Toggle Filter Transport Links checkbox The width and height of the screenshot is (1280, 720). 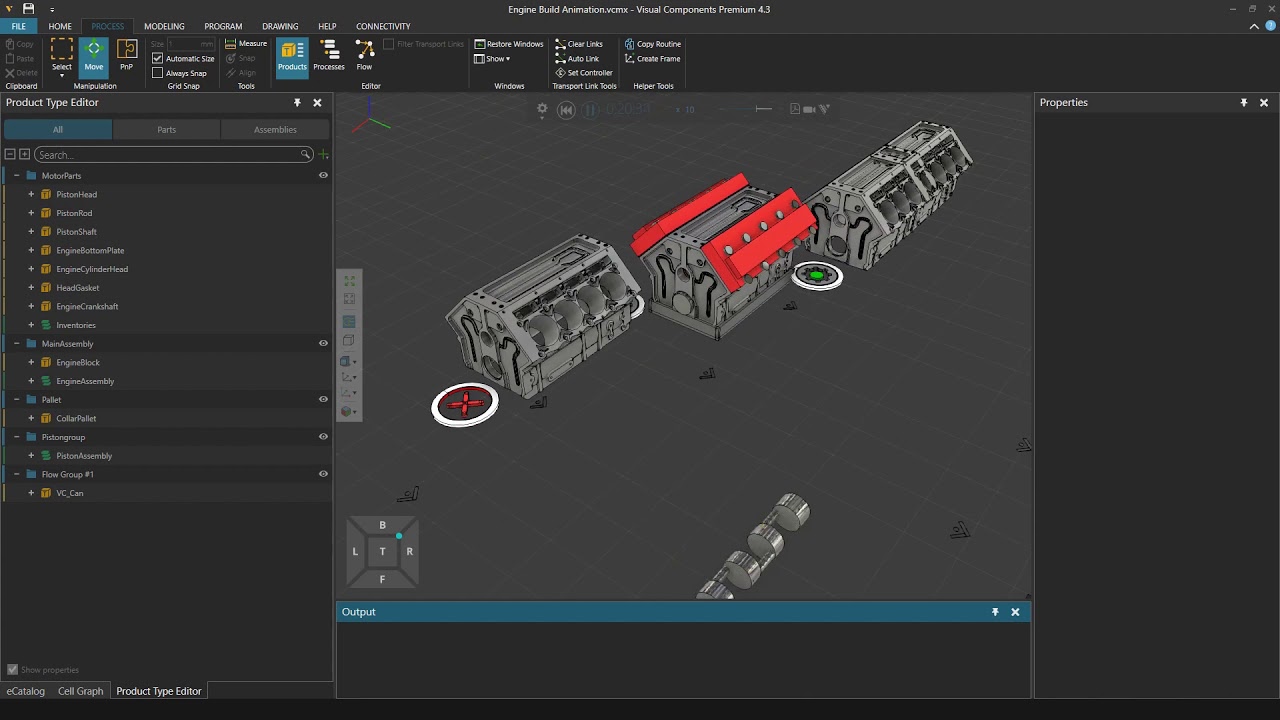(389, 44)
